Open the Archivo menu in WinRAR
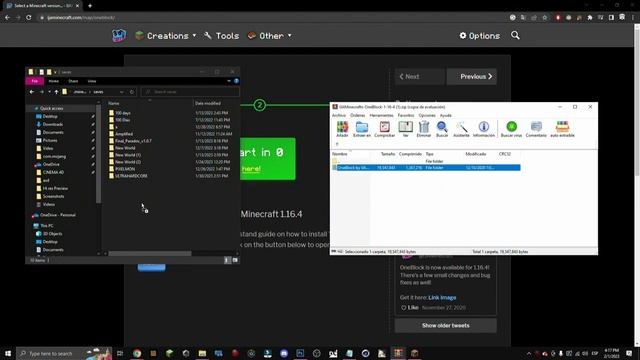640x360 pixels. (x=338, y=116)
